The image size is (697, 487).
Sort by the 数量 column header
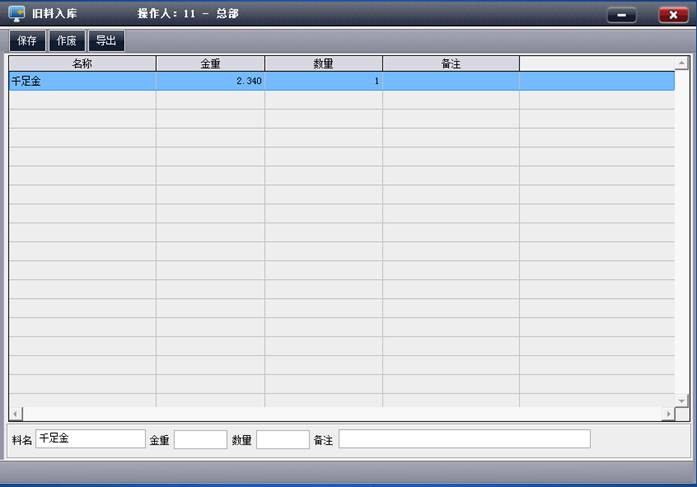point(323,64)
